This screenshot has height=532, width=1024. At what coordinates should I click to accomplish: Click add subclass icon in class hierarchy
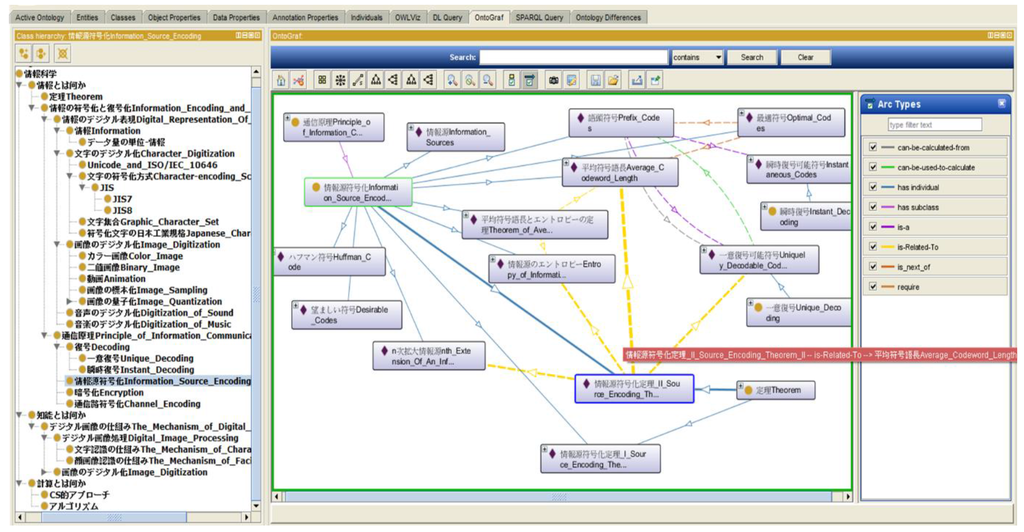click(24, 52)
